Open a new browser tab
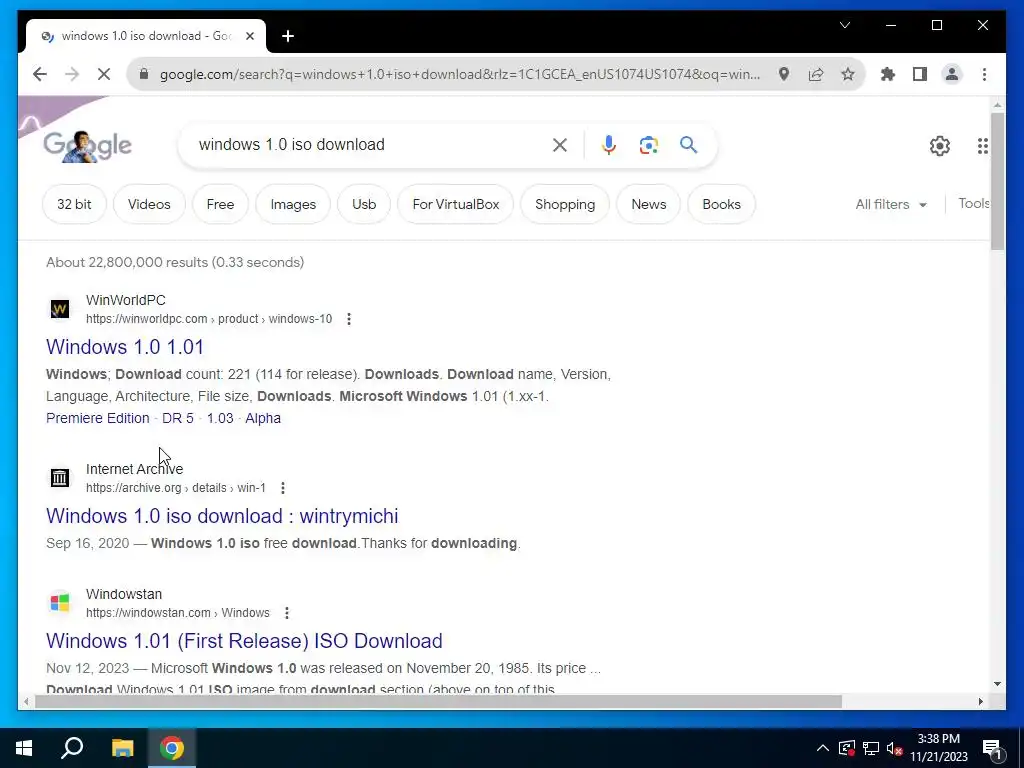This screenshot has height=768, width=1024. (x=288, y=37)
